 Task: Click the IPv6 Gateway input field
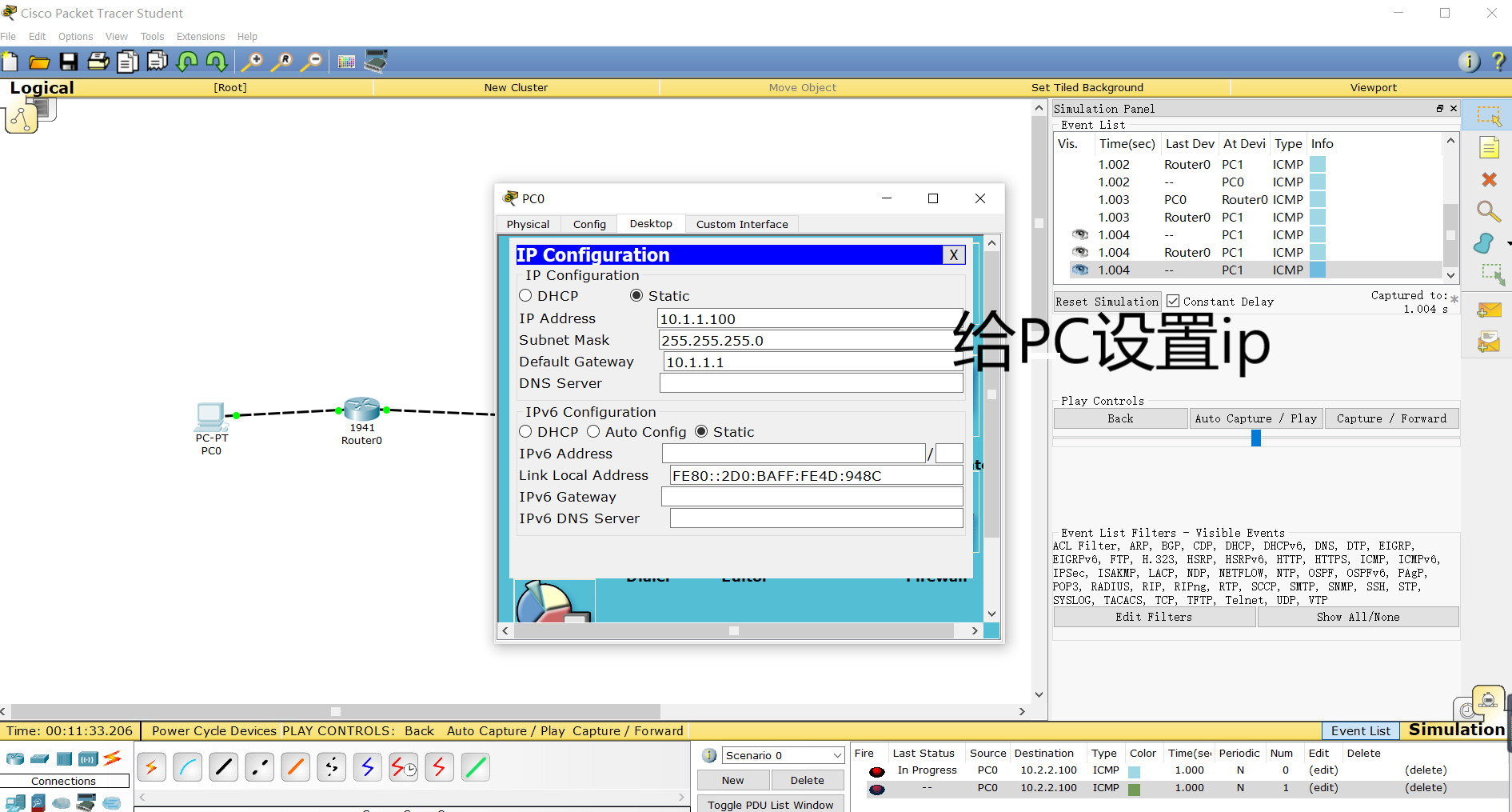(x=812, y=497)
